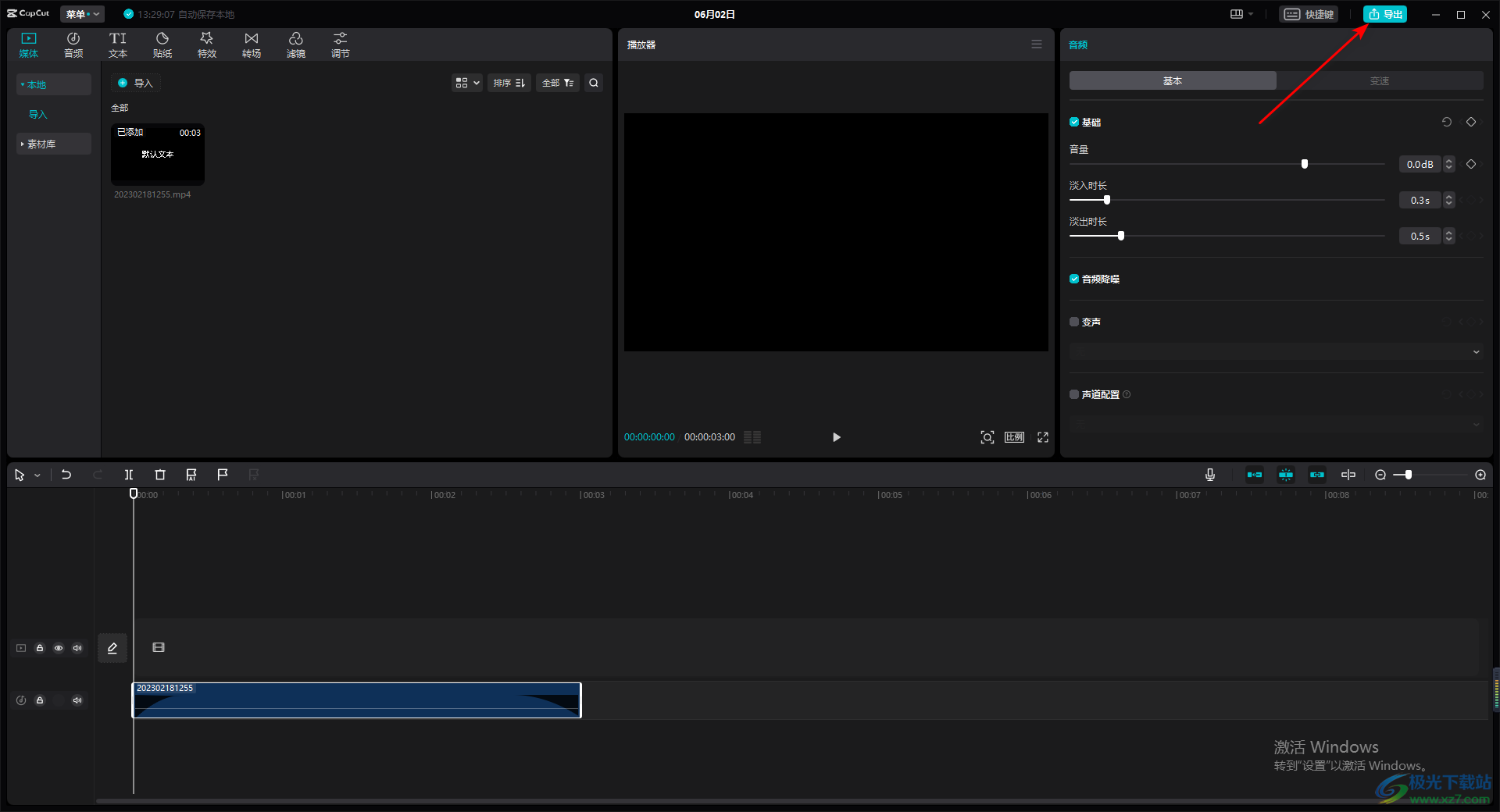Toggle clip linkage in timeline

1317,475
